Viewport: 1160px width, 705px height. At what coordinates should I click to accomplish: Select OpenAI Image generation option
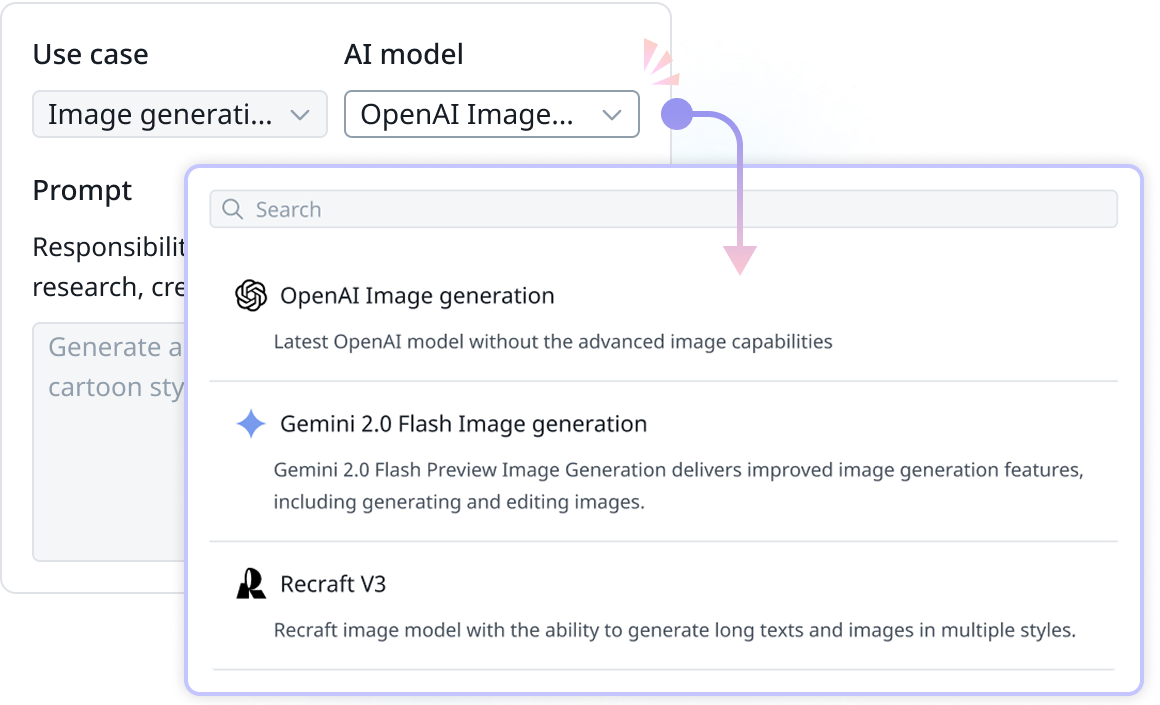tap(417, 296)
